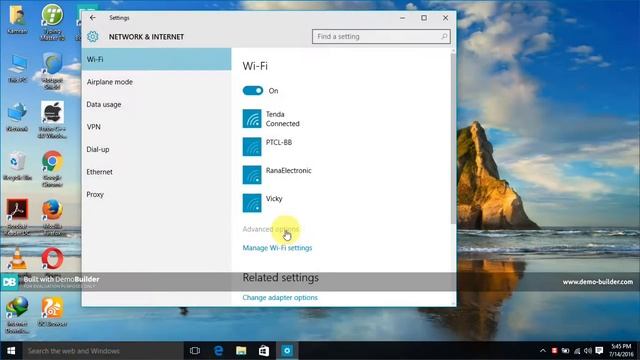Click the PTCL-BB network Wi-Fi icon
The height and width of the screenshot is (360, 640).
click(252, 147)
